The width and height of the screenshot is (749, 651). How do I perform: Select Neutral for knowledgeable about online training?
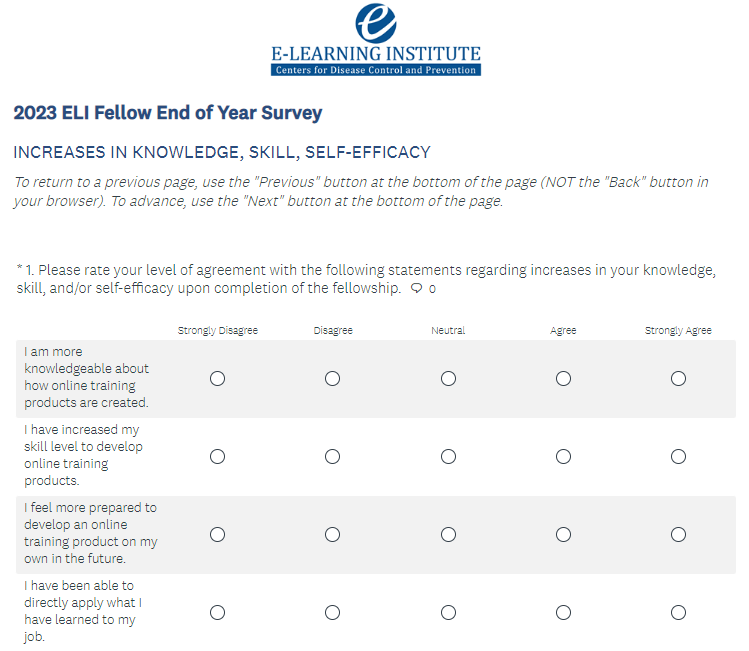(448, 378)
